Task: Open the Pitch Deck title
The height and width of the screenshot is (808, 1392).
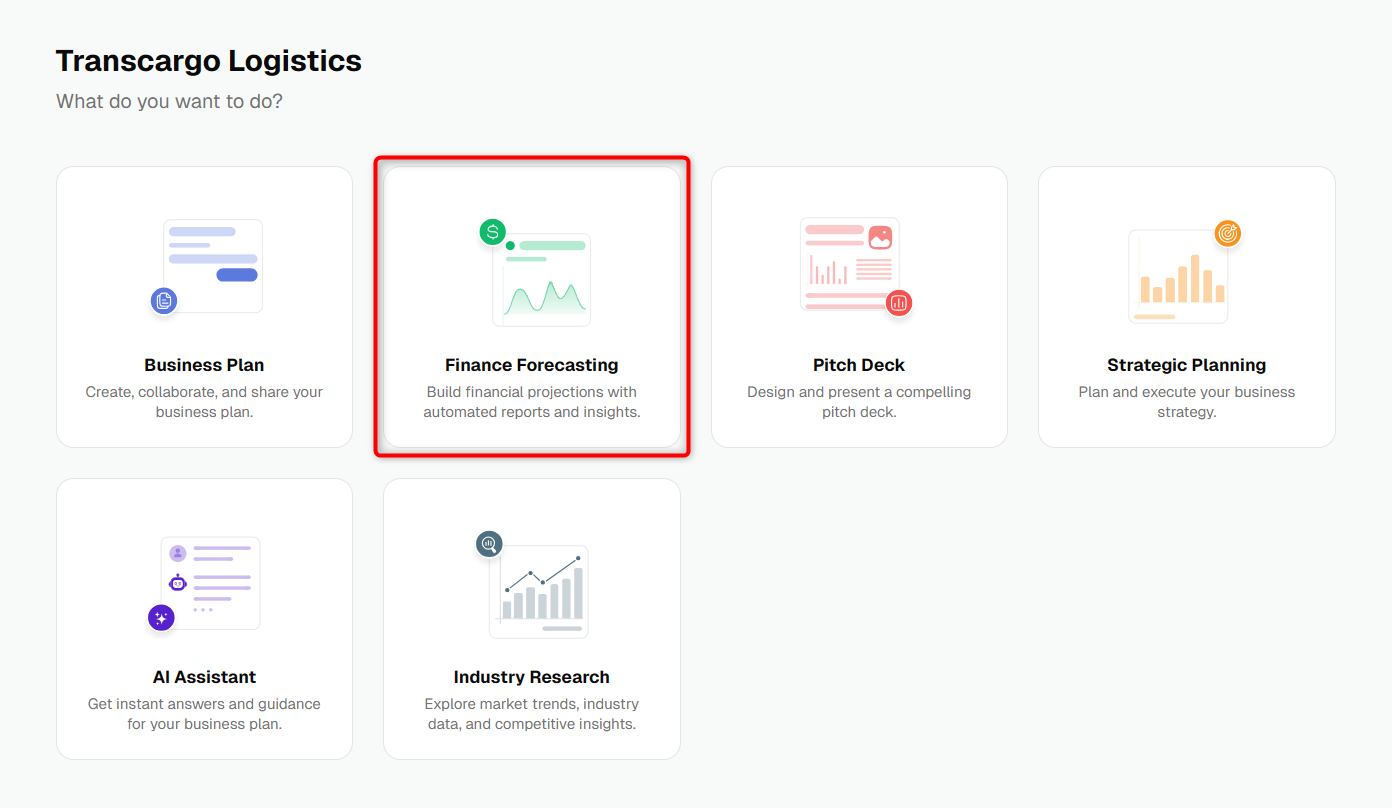Action: click(x=859, y=365)
